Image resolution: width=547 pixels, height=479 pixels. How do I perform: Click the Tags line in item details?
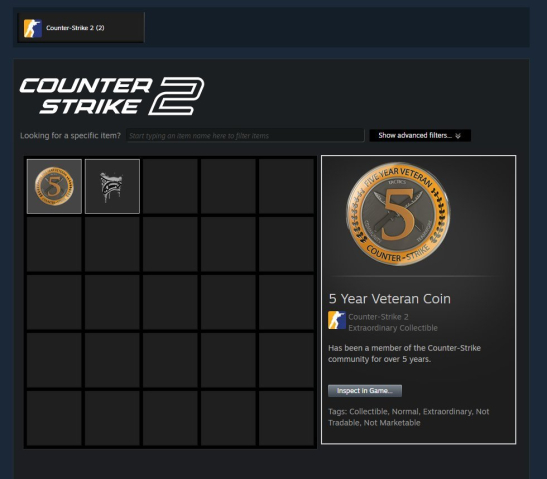tap(409, 417)
